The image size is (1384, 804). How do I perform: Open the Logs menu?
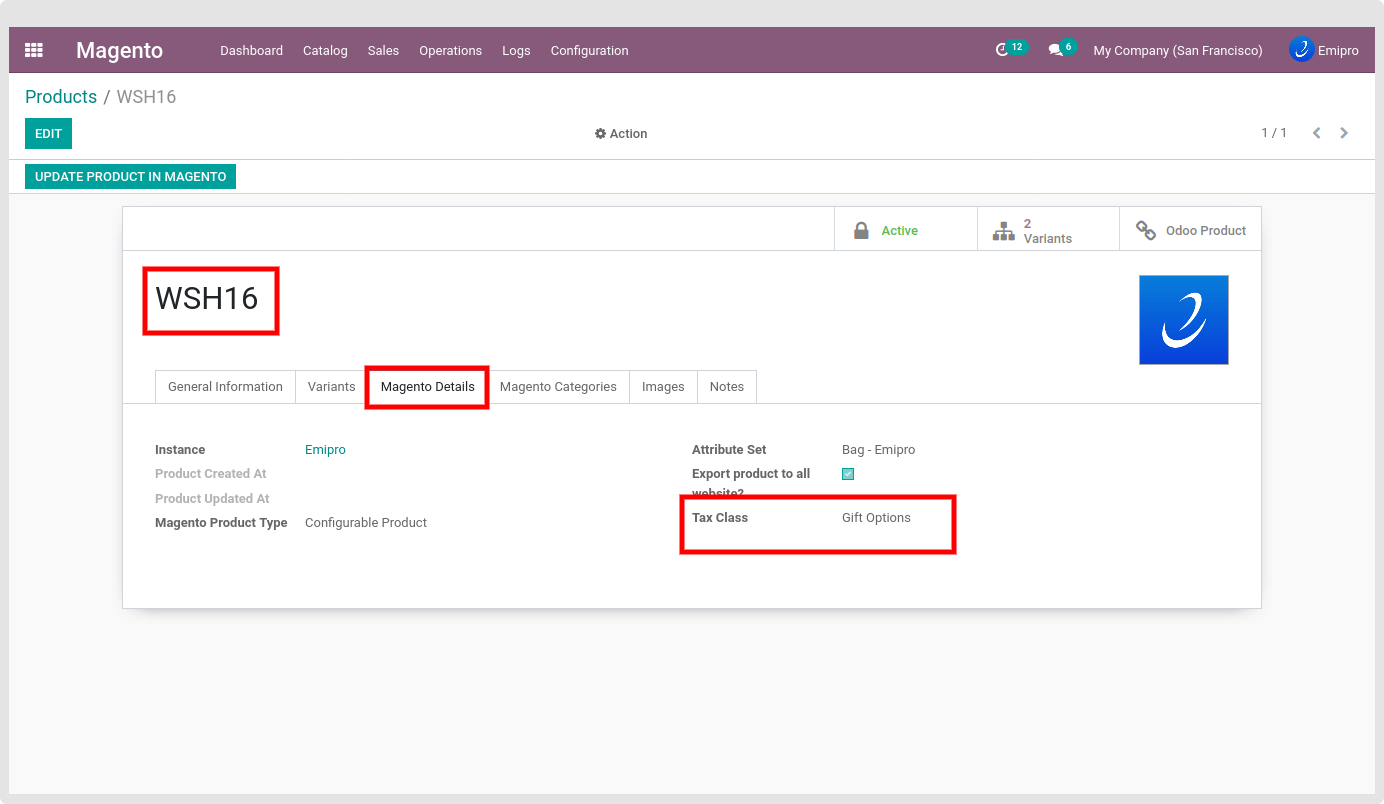pos(516,51)
